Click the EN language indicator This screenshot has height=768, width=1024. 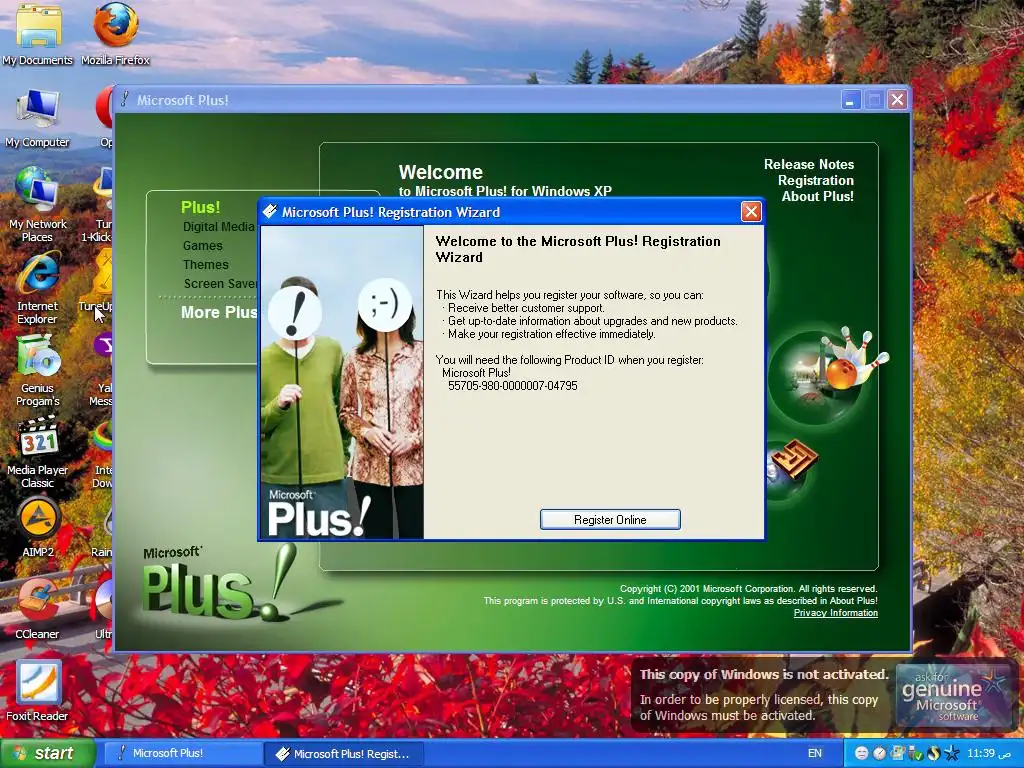click(815, 754)
